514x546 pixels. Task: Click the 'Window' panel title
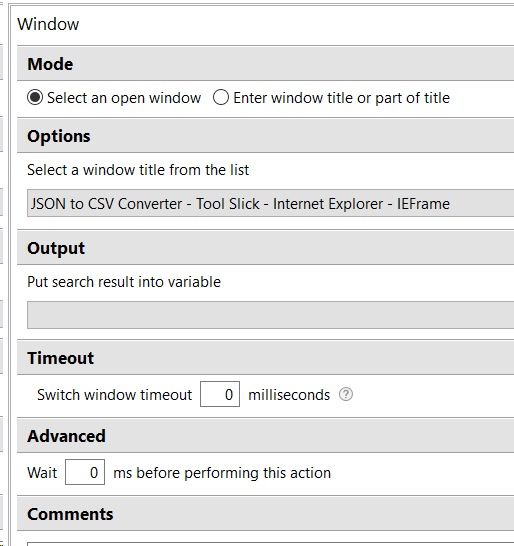(x=48, y=24)
